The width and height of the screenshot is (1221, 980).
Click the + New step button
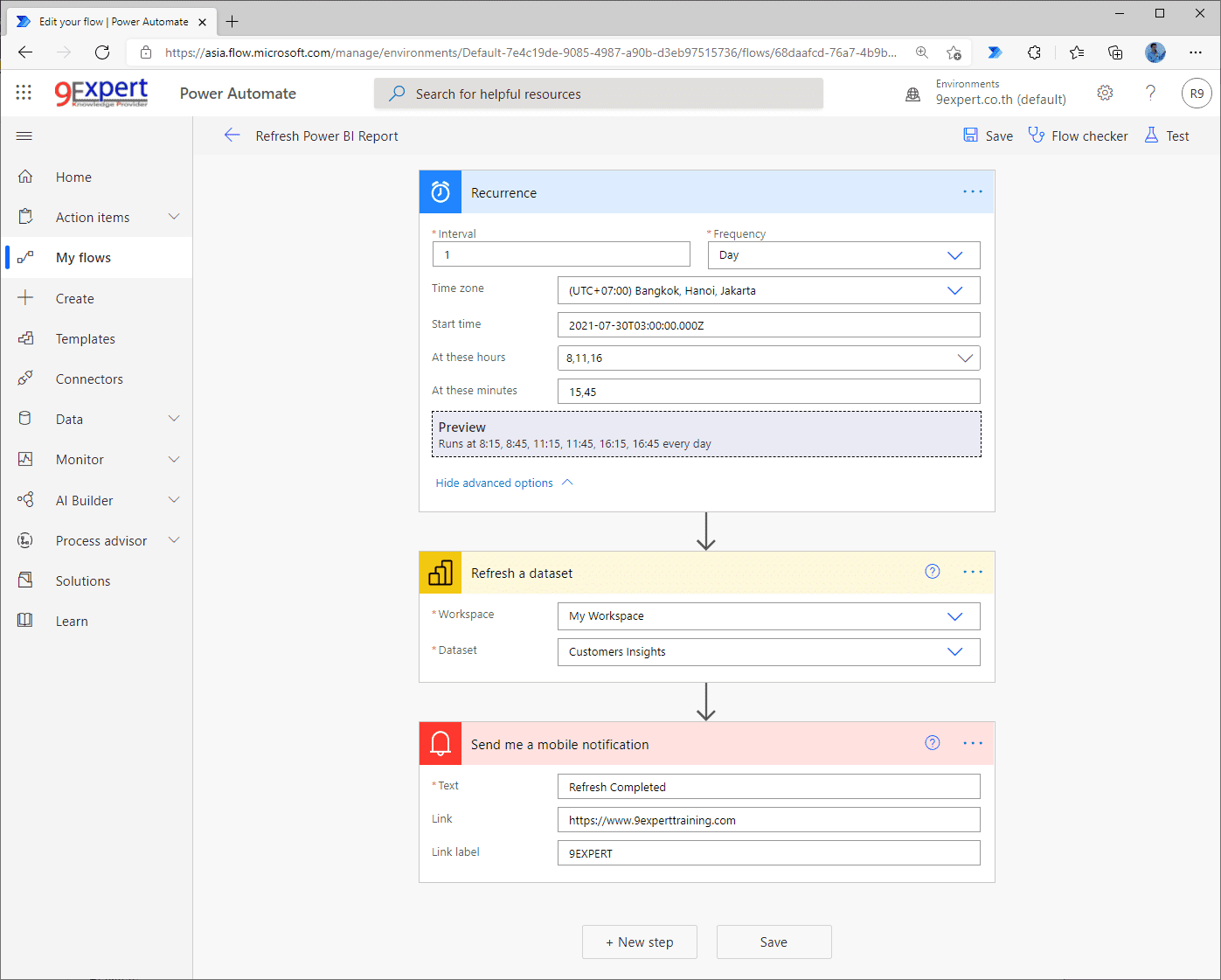tap(639, 942)
